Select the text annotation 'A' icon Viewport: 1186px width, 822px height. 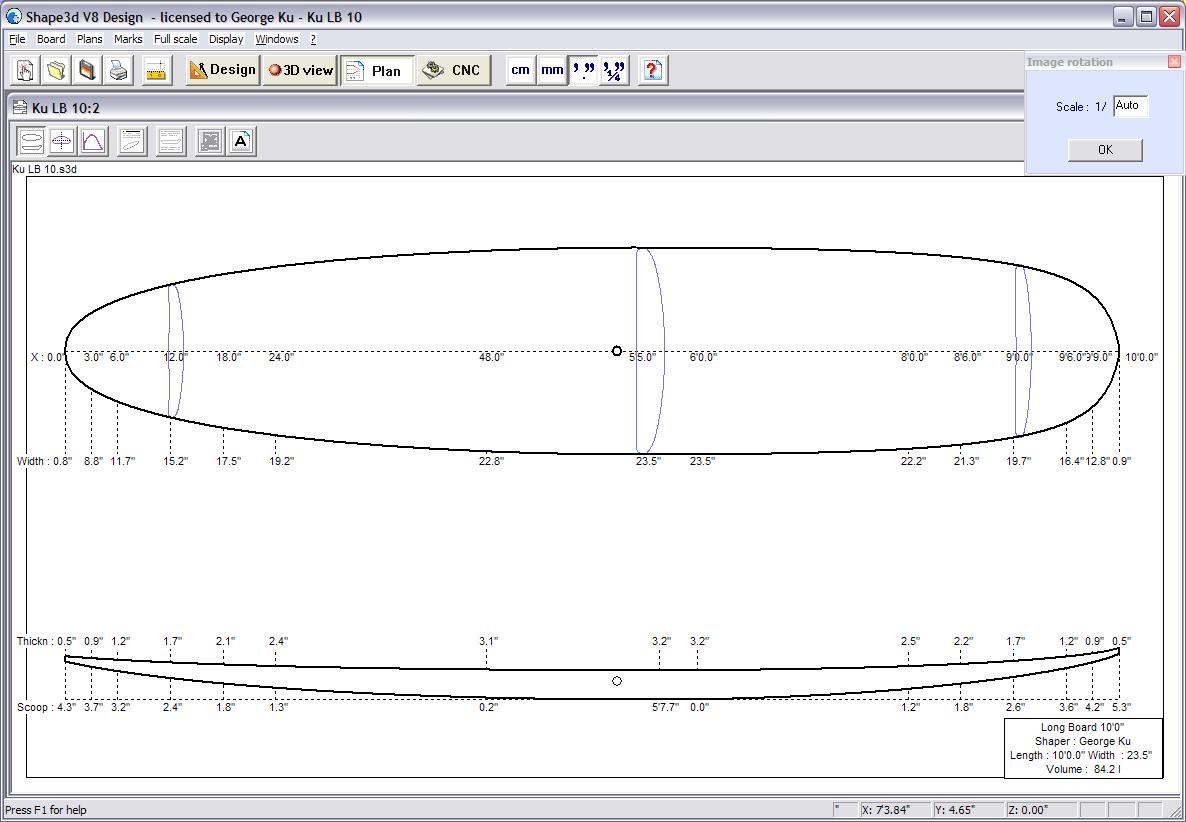coord(241,141)
